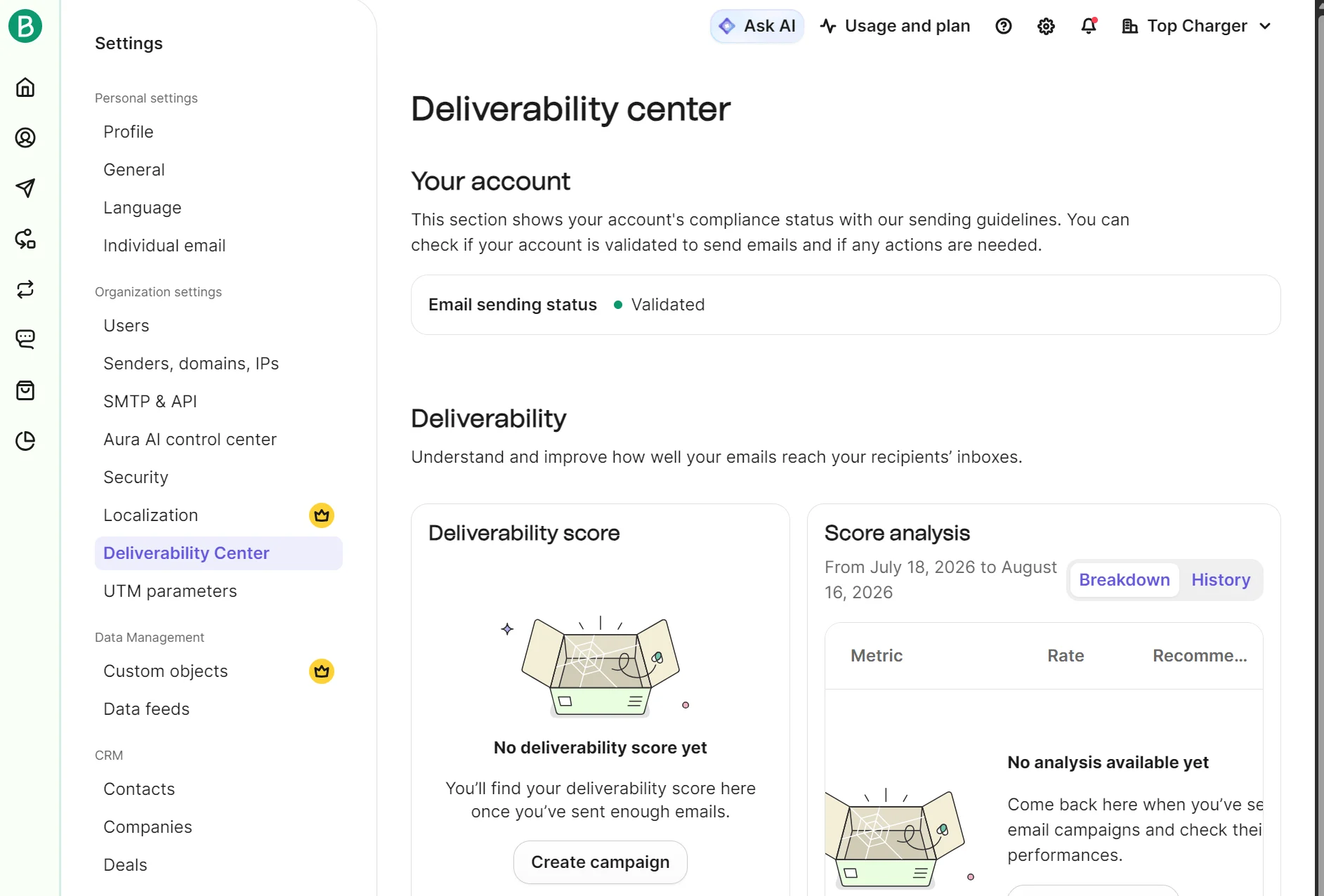The image size is (1324, 896).
Task: Open General settings
Action: tap(134, 170)
